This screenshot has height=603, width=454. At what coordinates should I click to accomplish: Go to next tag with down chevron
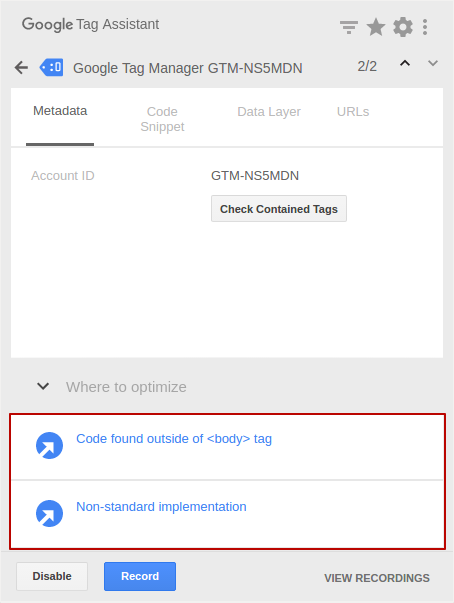(x=433, y=63)
